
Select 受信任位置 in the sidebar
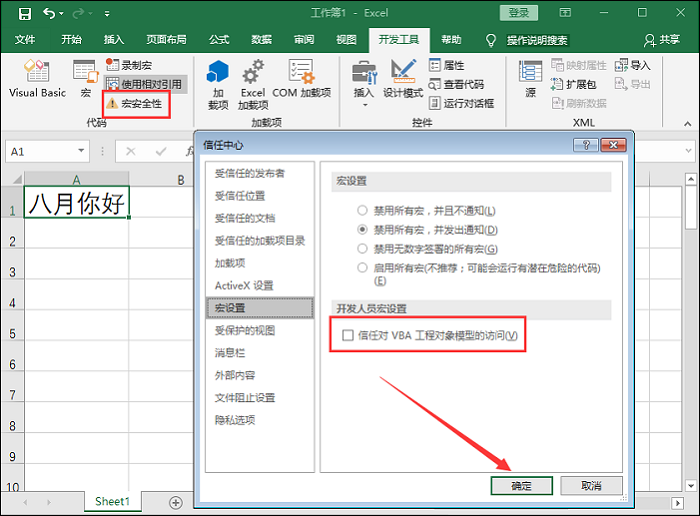(260, 196)
